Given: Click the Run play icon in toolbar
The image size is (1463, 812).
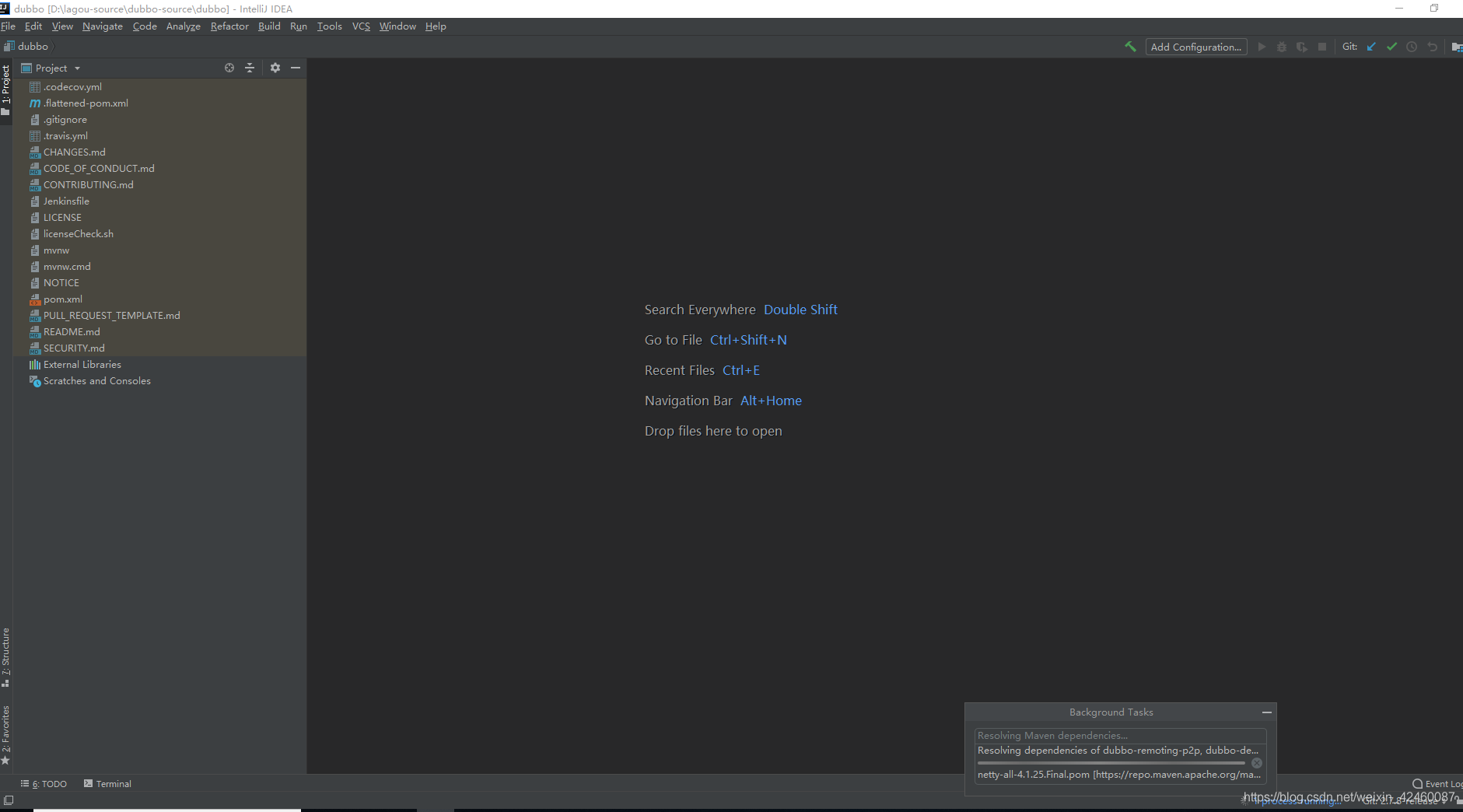Looking at the screenshot, I should tap(1262, 47).
